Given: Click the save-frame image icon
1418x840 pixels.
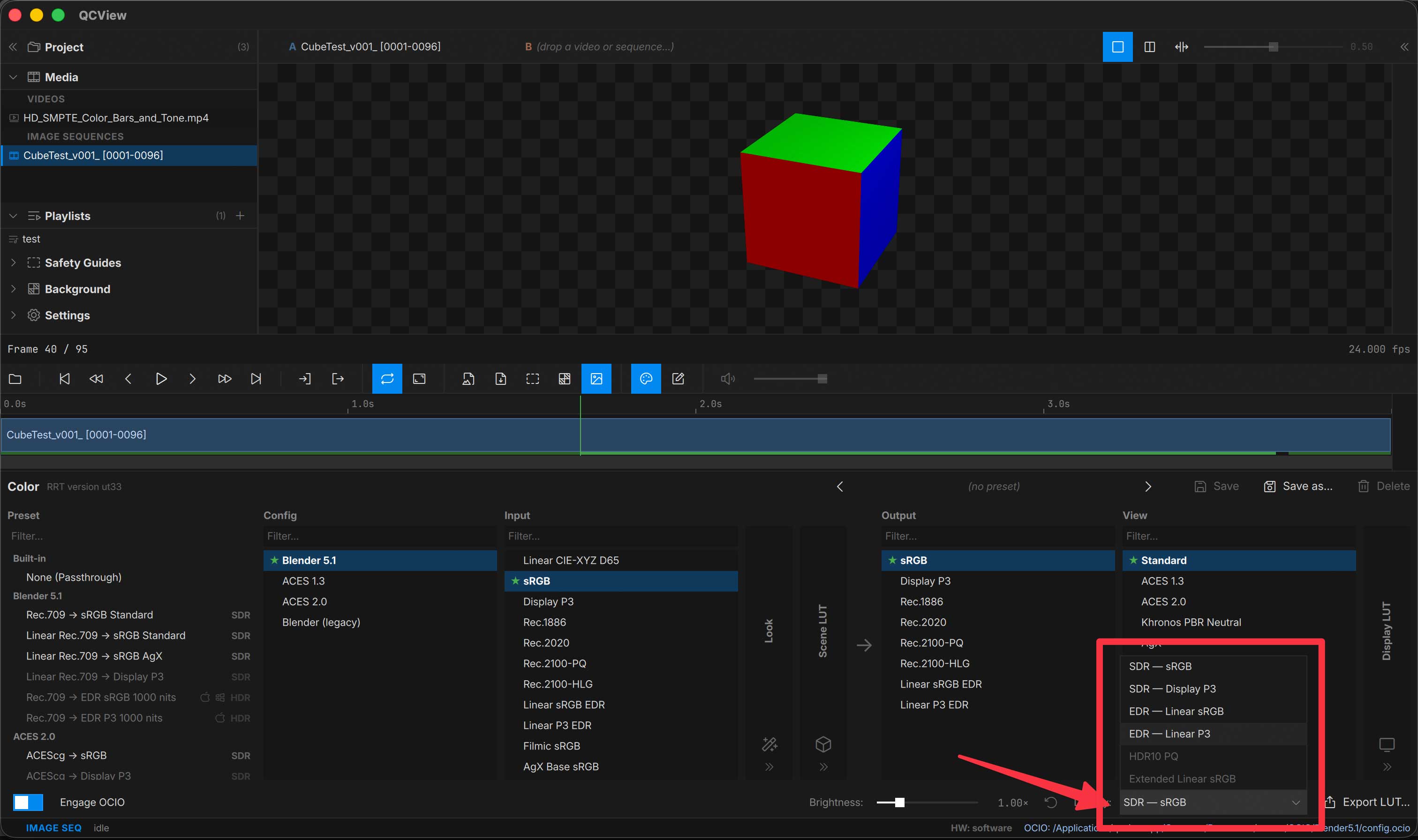Looking at the screenshot, I should pyautogui.click(x=468, y=379).
